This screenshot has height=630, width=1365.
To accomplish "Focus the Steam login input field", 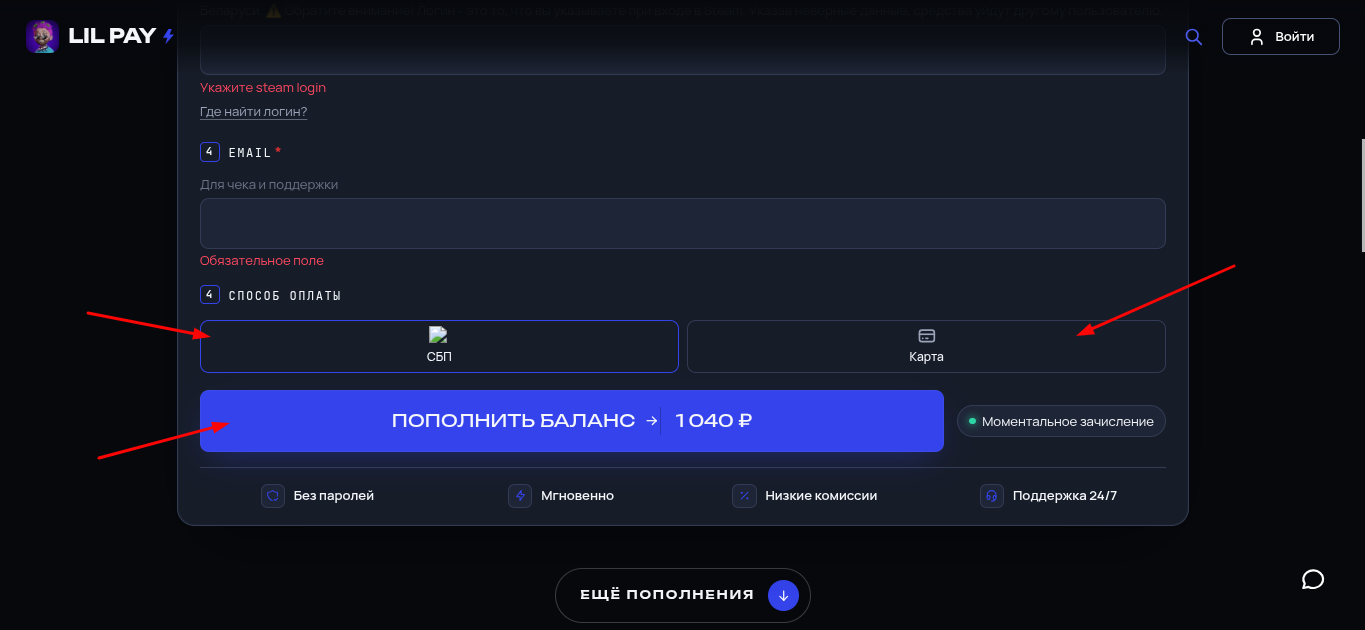I will click(x=682, y=52).
